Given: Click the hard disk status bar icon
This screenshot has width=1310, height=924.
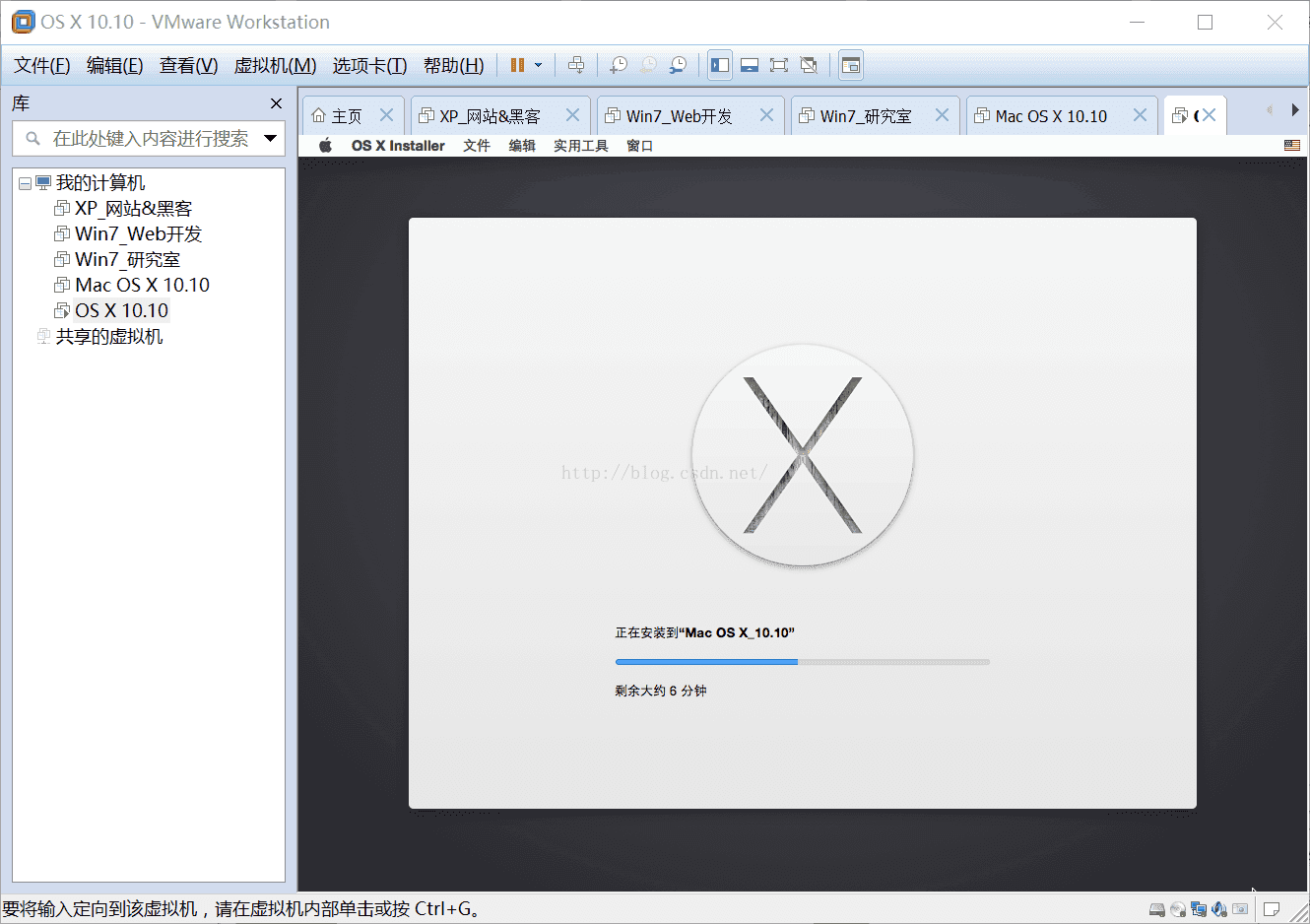Looking at the screenshot, I should coord(1157,909).
